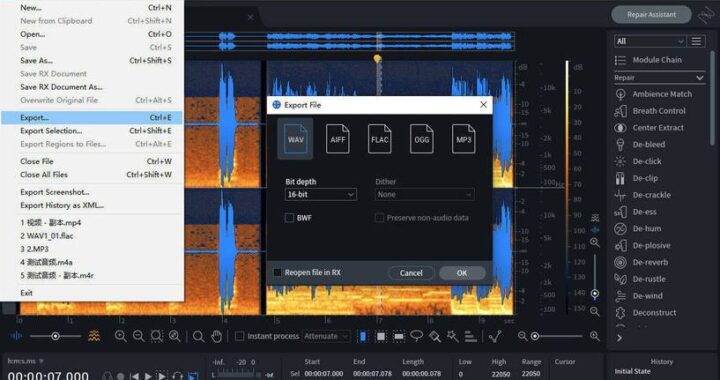Open the Module Chain
This screenshot has height=380, width=720.
pyautogui.click(x=648, y=60)
